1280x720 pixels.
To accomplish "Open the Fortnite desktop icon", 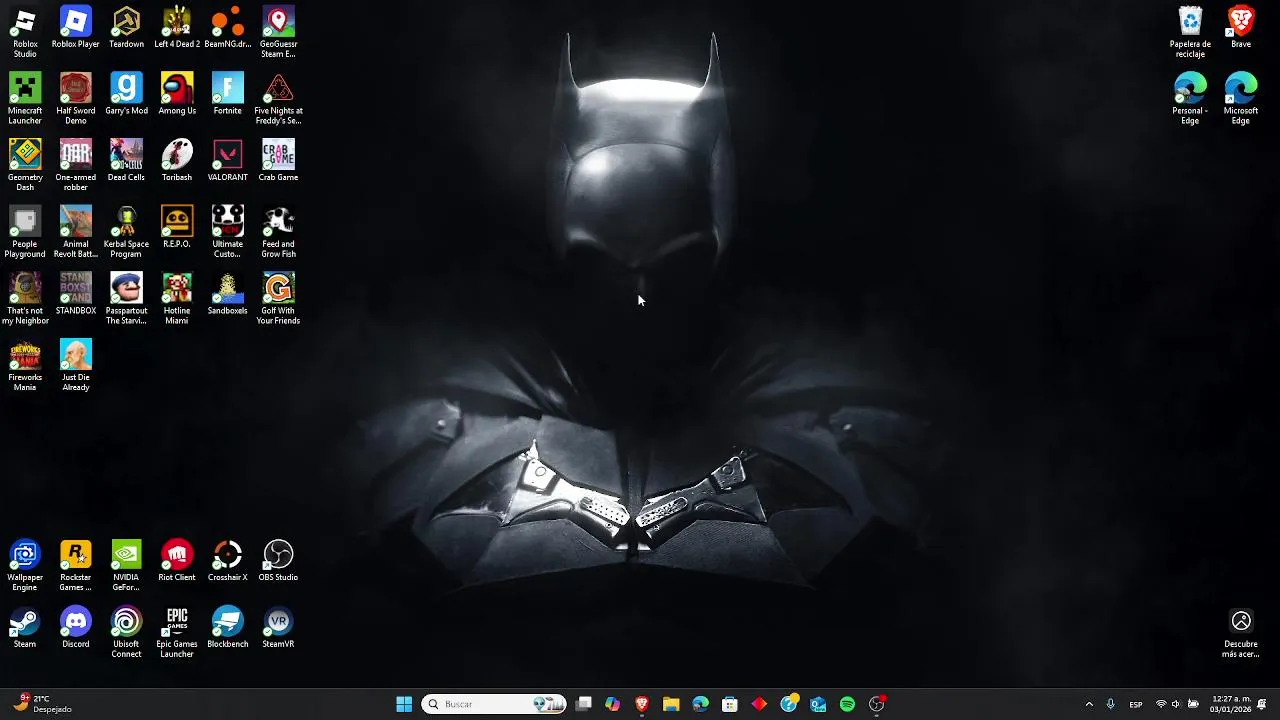I will pos(228,94).
